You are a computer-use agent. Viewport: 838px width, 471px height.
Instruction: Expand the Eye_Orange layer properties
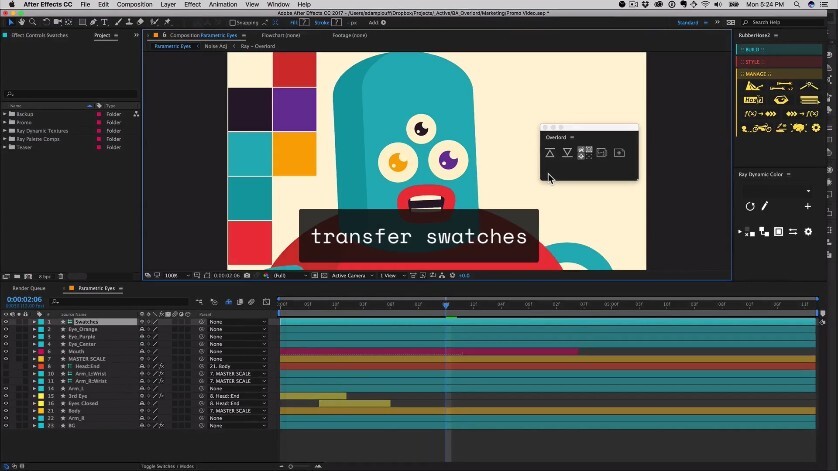pos(34,329)
